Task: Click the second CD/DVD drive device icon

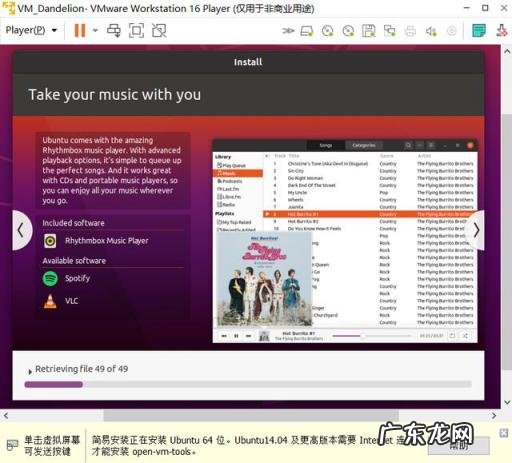Action: pos(348,31)
